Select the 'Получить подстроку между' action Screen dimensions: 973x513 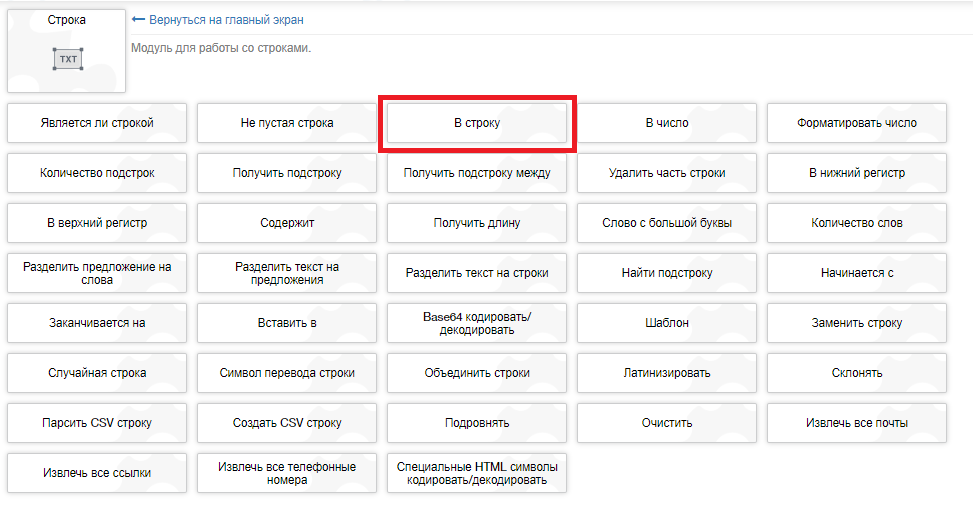(477, 173)
